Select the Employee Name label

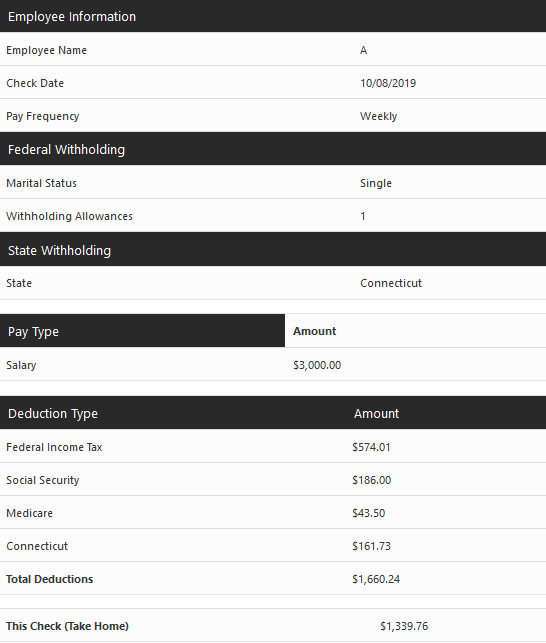point(46,50)
